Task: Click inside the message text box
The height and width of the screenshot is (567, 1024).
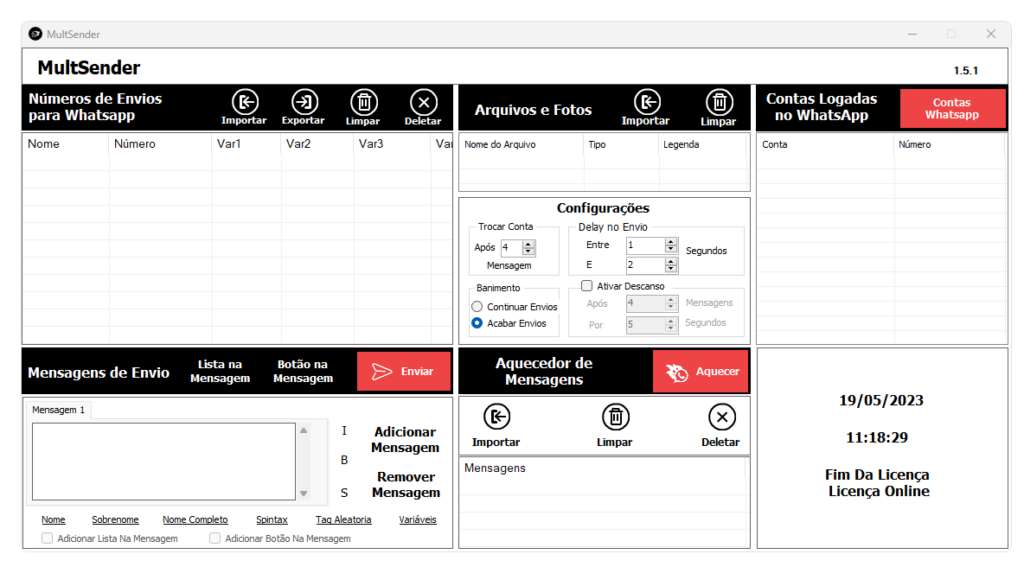Action: click(164, 461)
